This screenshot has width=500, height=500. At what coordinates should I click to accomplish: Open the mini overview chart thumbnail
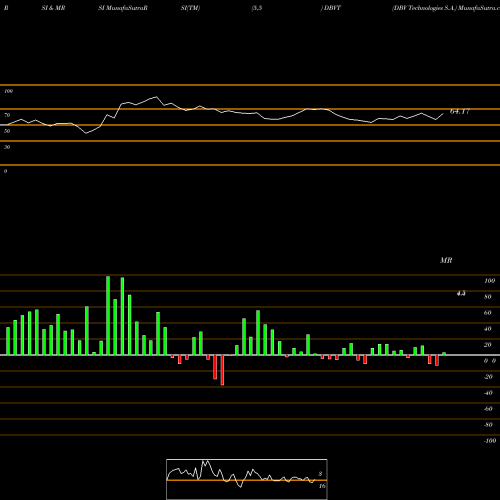pos(247,479)
